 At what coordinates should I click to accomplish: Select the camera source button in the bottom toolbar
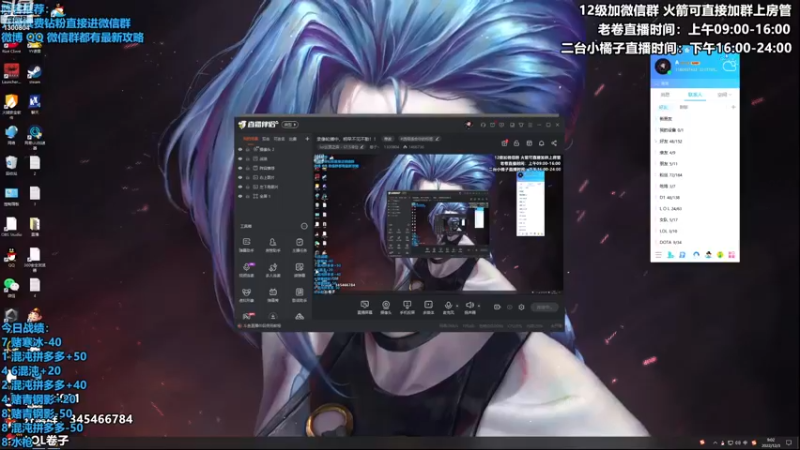(386, 307)
